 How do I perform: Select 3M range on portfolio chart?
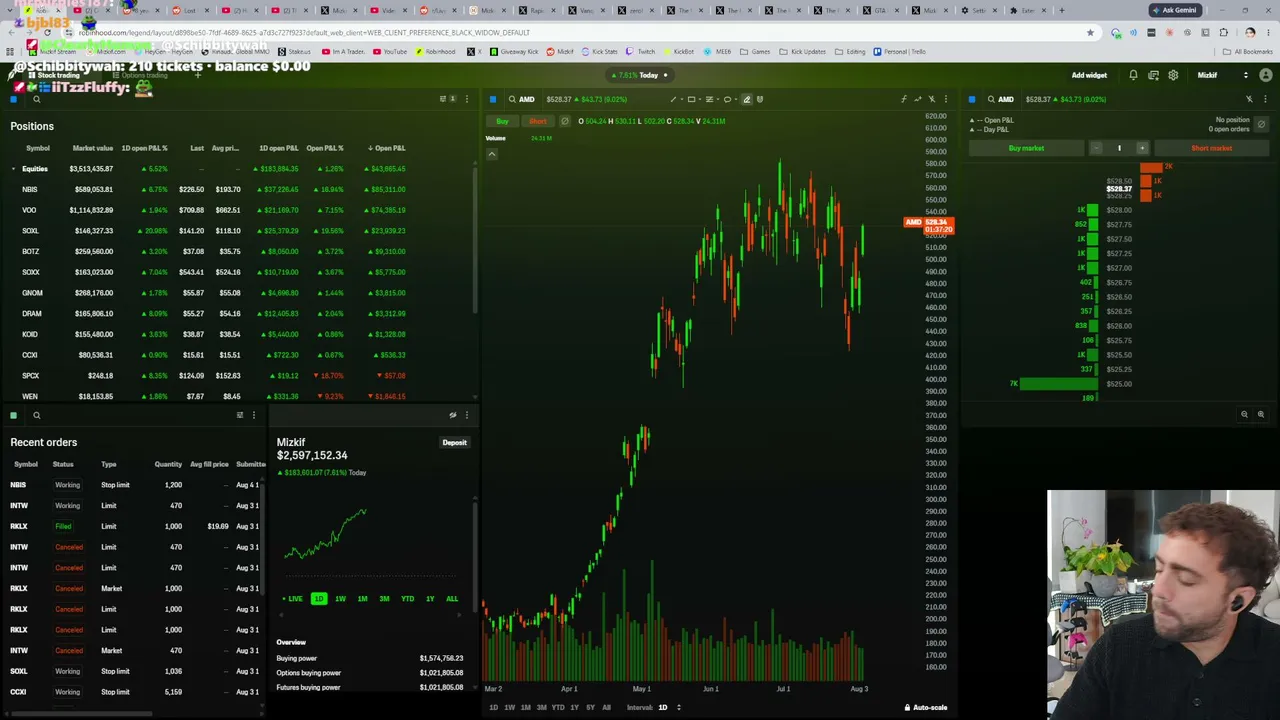pos(384,599)
